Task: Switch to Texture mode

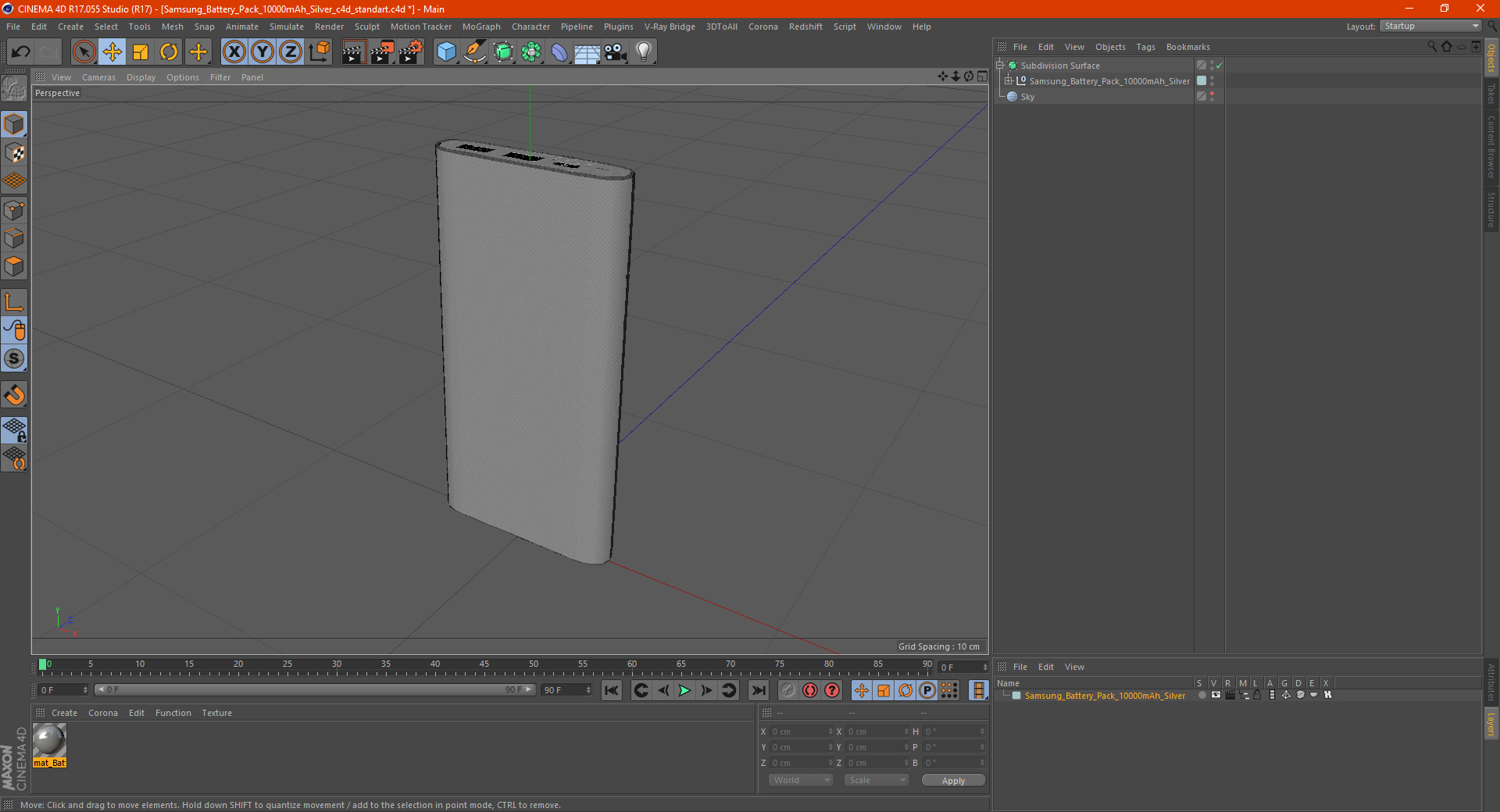Action: pos(14,153)
